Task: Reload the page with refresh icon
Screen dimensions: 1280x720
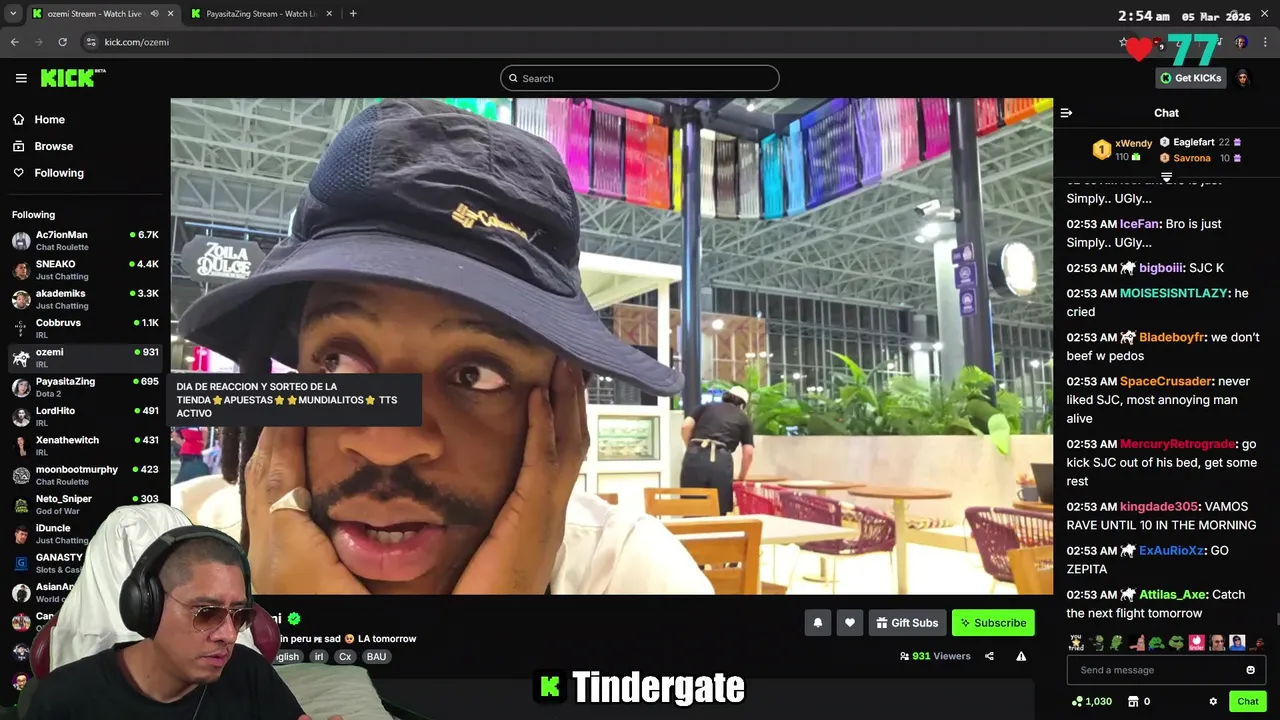Action: pos(62,42)
